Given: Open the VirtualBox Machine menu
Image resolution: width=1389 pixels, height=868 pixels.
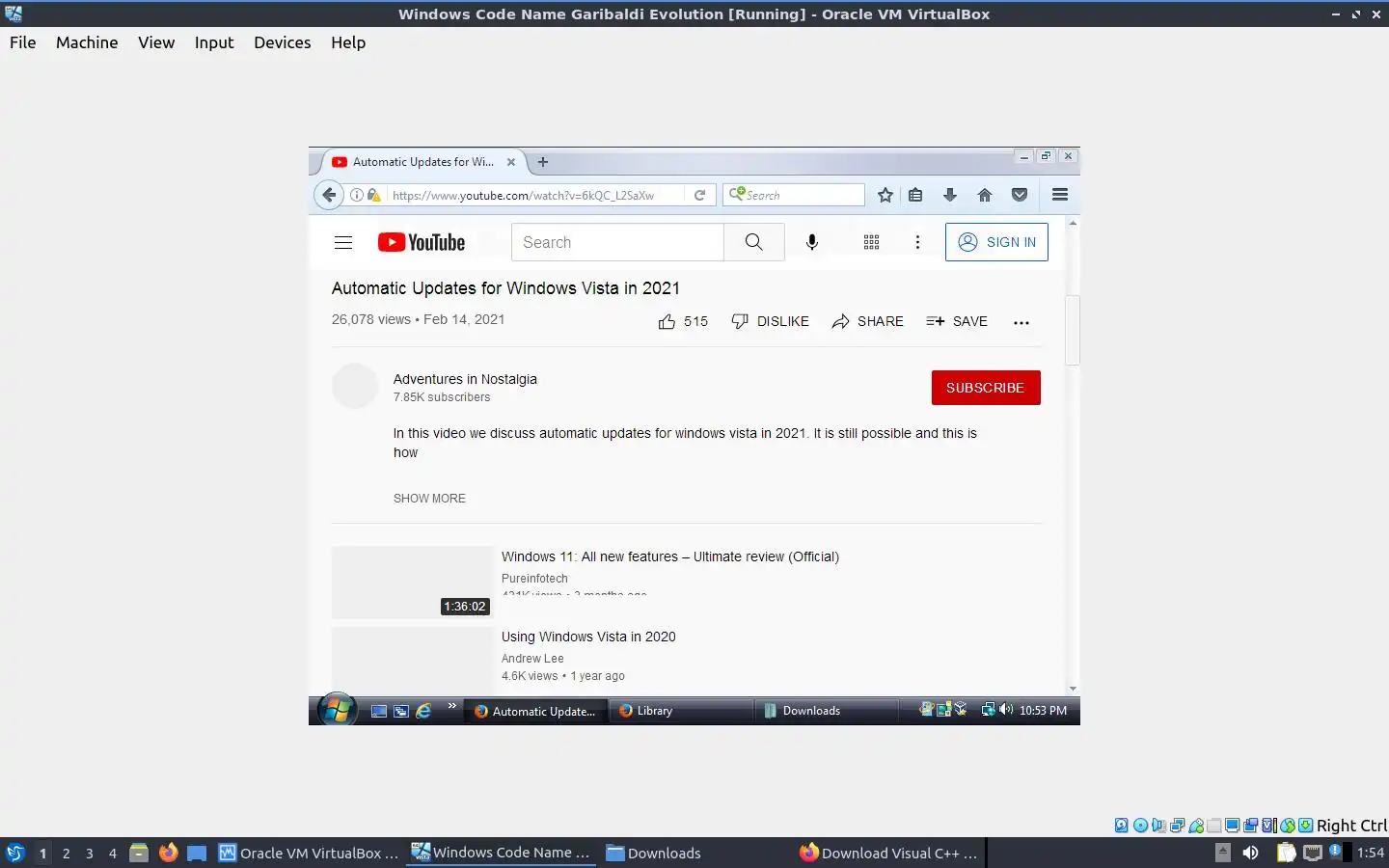Looking at the screenshot, I should click(x=87, y=42).
